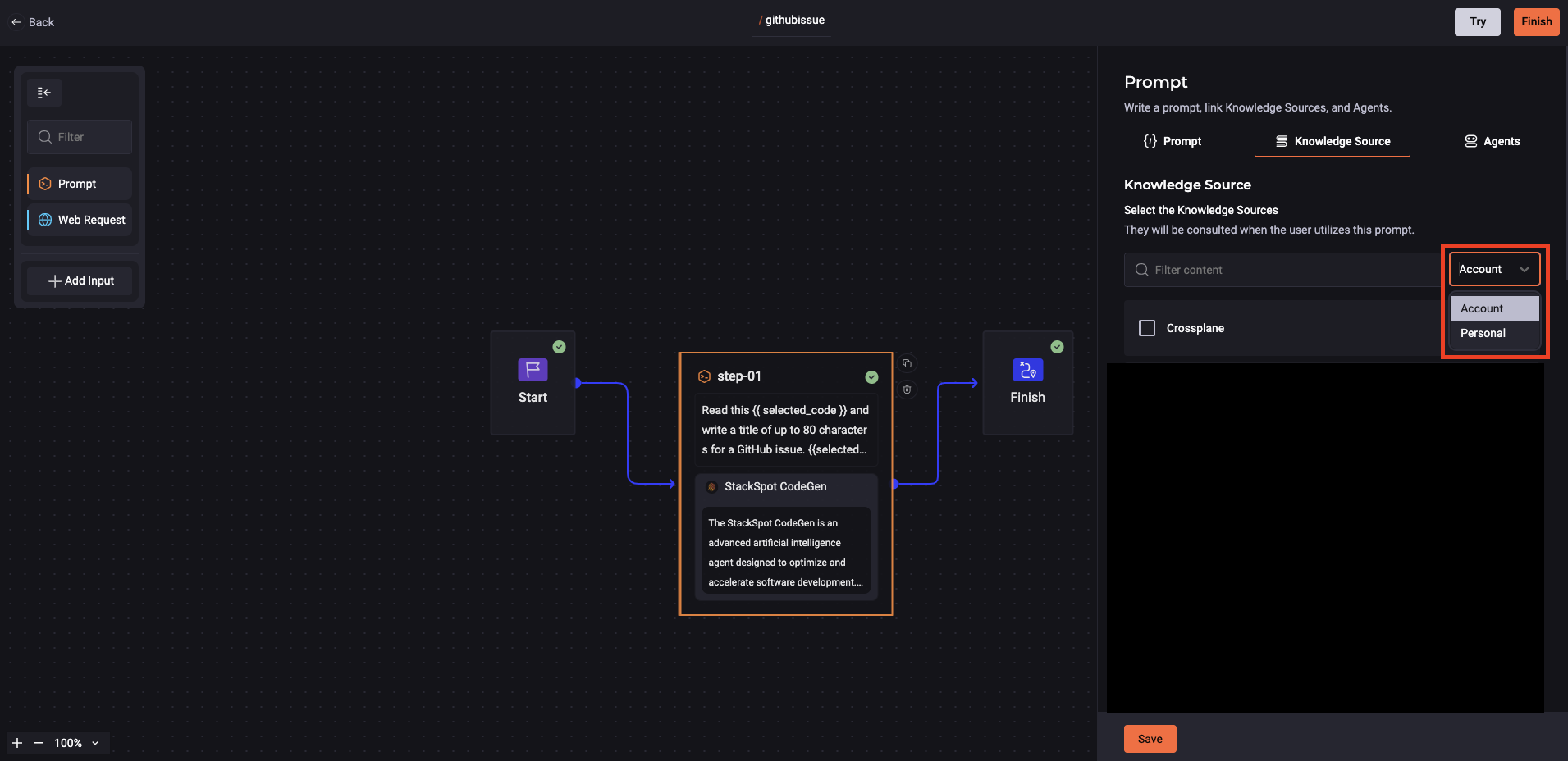Click the Finish node icon on canvas
This screenshot has height=761, width=1568.
(x=1027, y=371)
